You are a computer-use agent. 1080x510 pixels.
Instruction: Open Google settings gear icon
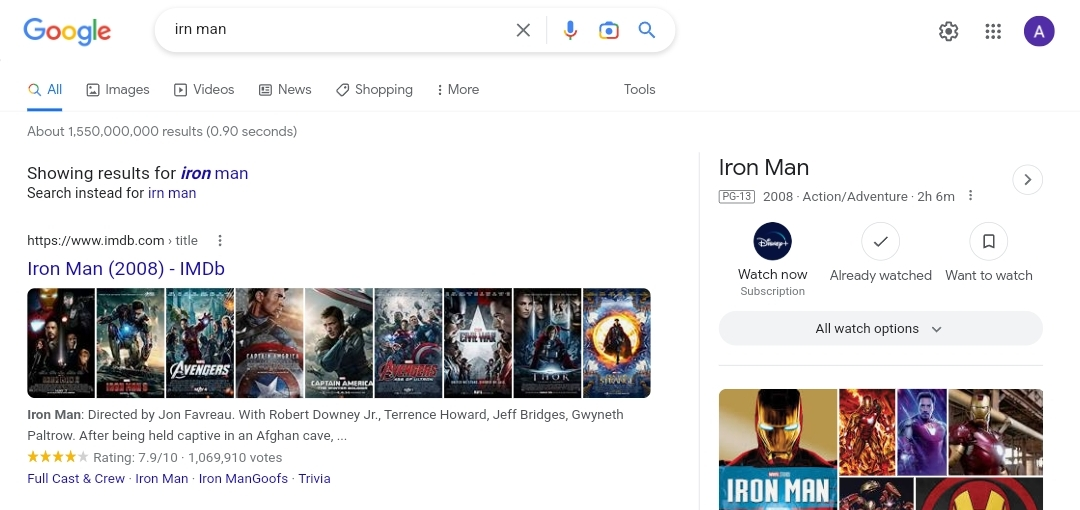pos(948,31)
